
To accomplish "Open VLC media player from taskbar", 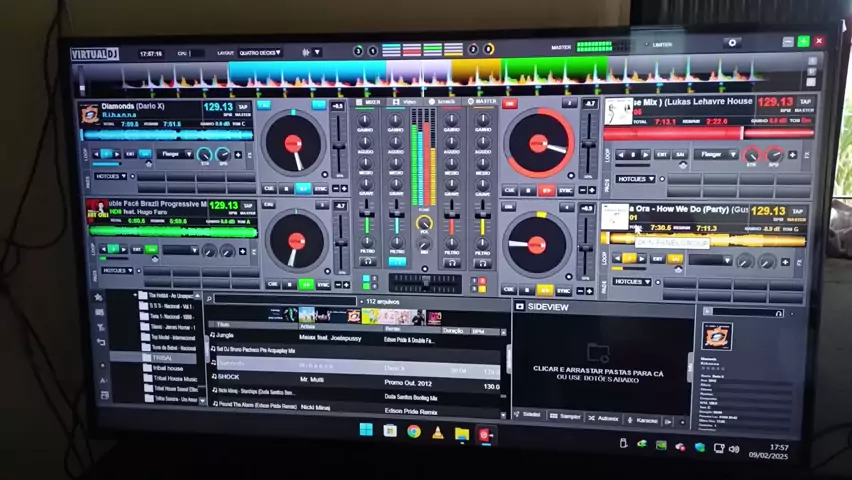I will coord(437,433).
